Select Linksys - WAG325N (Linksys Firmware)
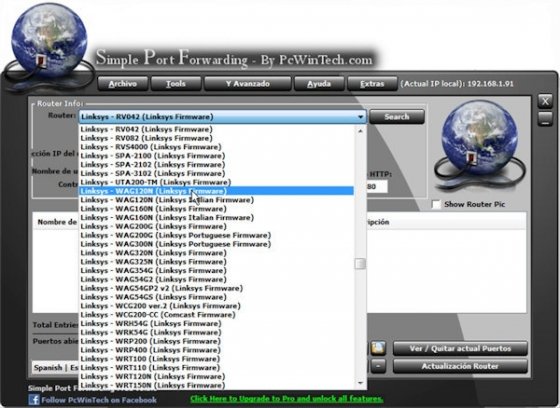The image size is (560, 408). tap(216, 262)
